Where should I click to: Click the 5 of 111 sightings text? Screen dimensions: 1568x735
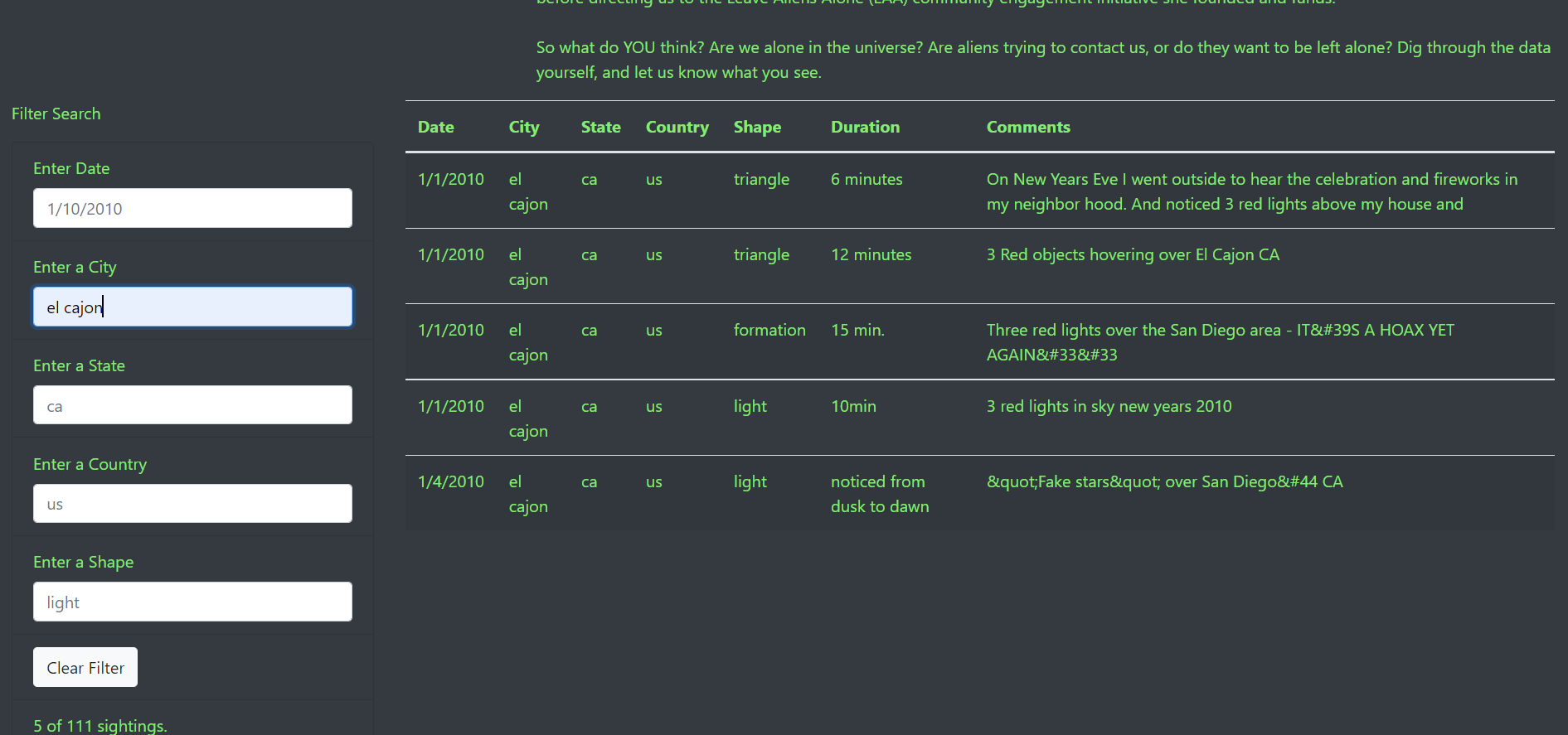99,725
